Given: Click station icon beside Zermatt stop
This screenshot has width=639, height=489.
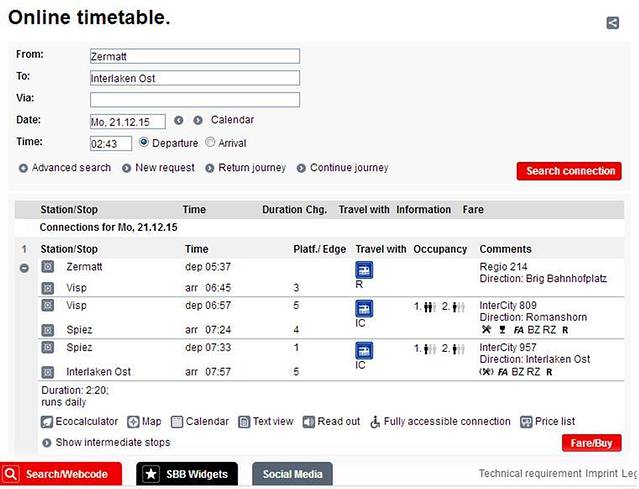Looking at the screenshot, I should coord(47,267).
